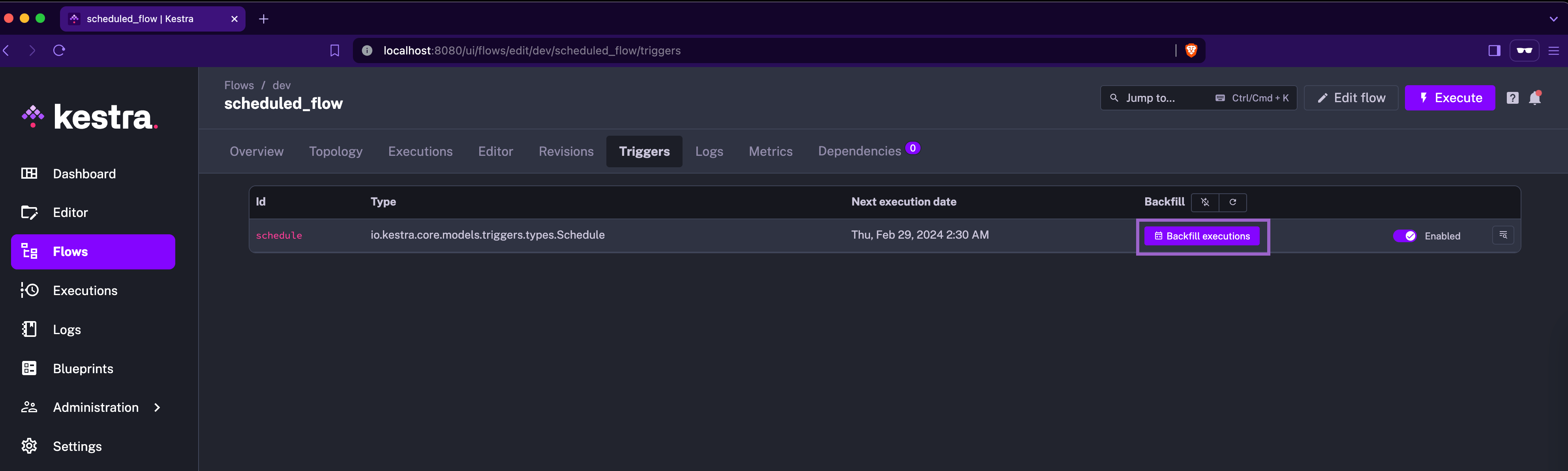Viewport: 1568px width, 471px height.
Task: Toggle the browser sidebar panel icon
Action: (x=1494, y=50)
